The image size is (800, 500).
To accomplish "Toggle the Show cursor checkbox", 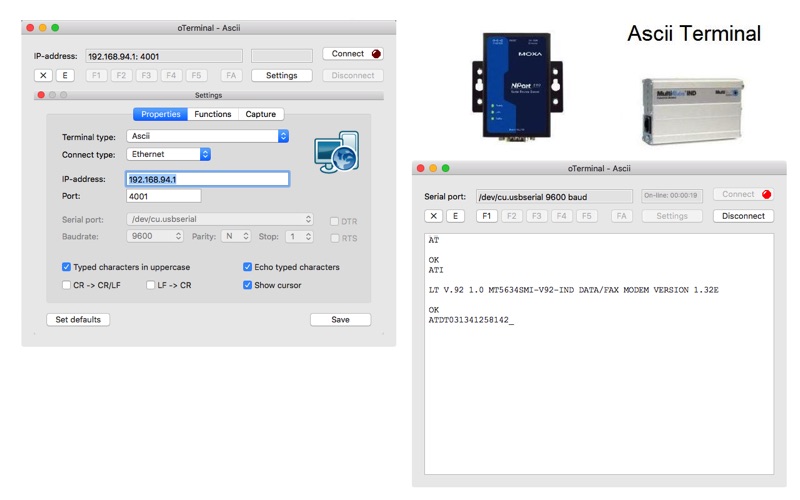I will (x=247, y=285).
